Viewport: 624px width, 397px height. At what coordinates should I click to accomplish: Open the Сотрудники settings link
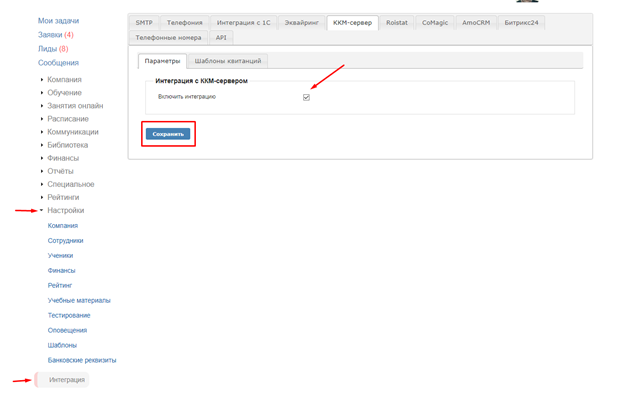pyautogui.click(x=65, y=241)
